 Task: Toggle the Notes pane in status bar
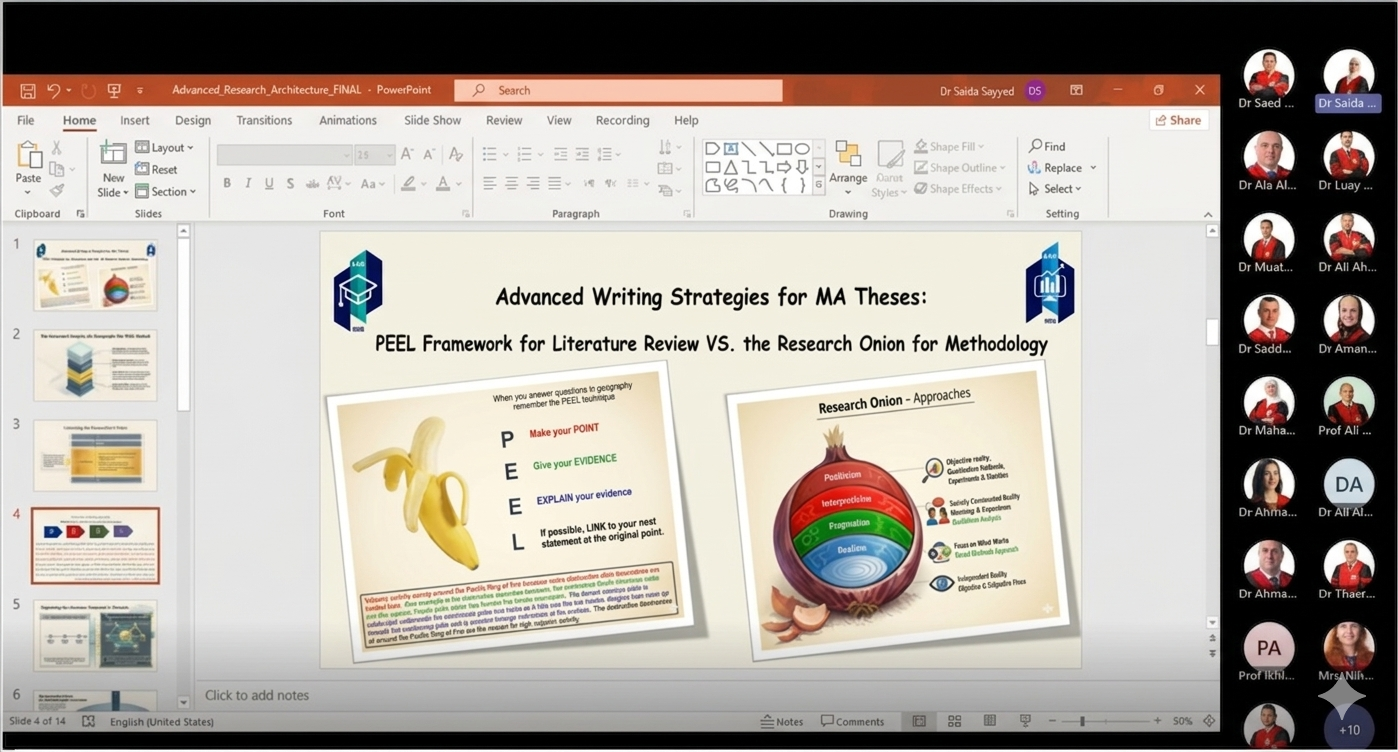click(782, 721)
